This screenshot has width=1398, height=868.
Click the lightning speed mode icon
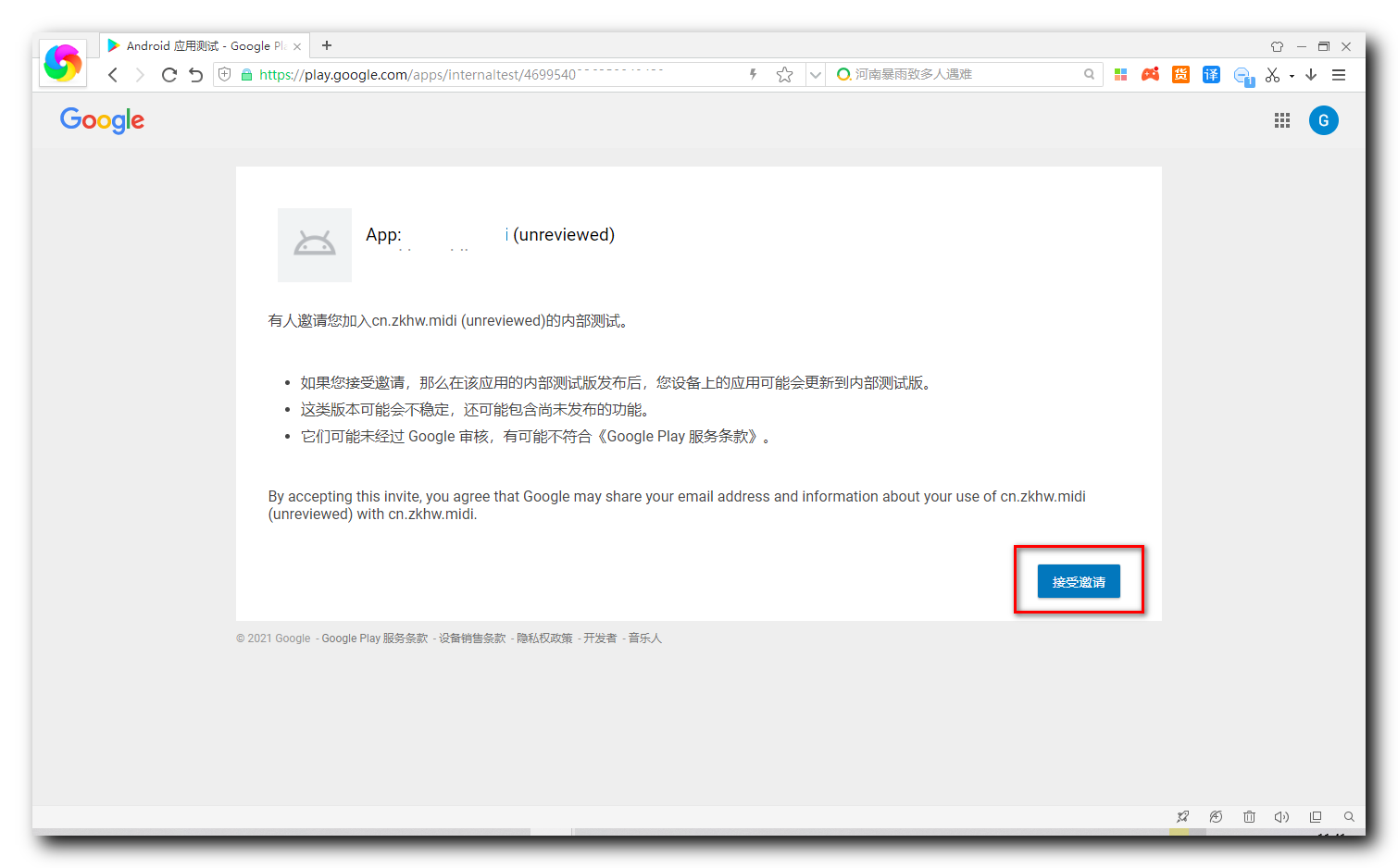[x=754, y=74]
